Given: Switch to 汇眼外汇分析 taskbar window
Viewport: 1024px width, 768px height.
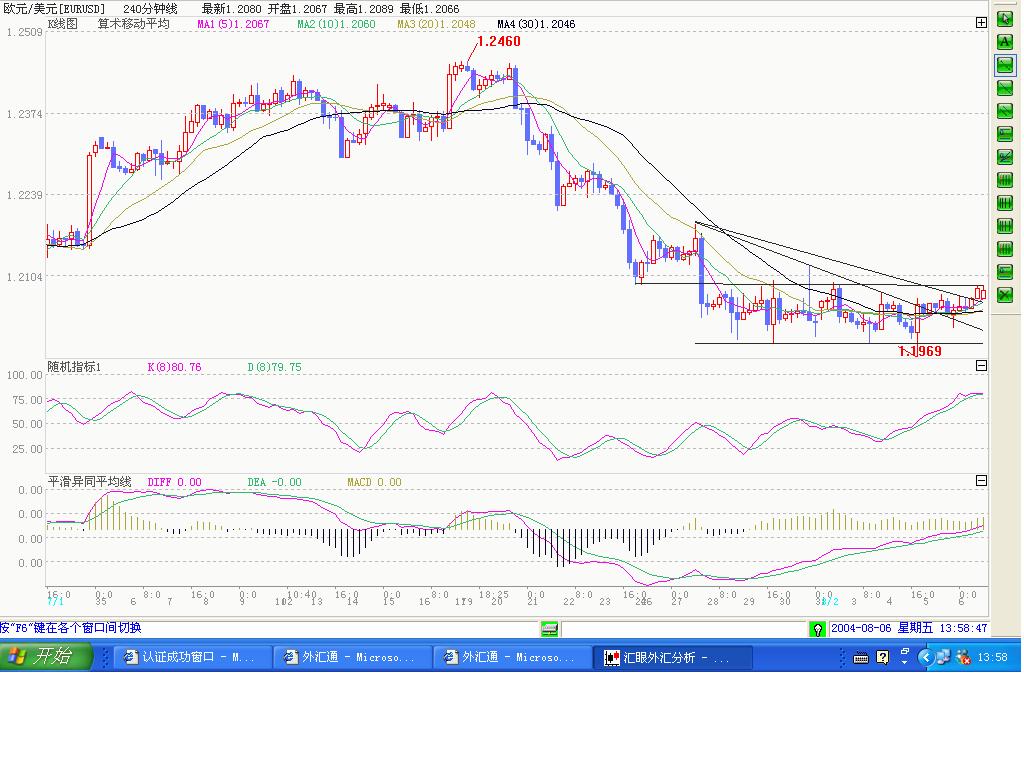Looking at the screenshot, I should pos(673,658).
